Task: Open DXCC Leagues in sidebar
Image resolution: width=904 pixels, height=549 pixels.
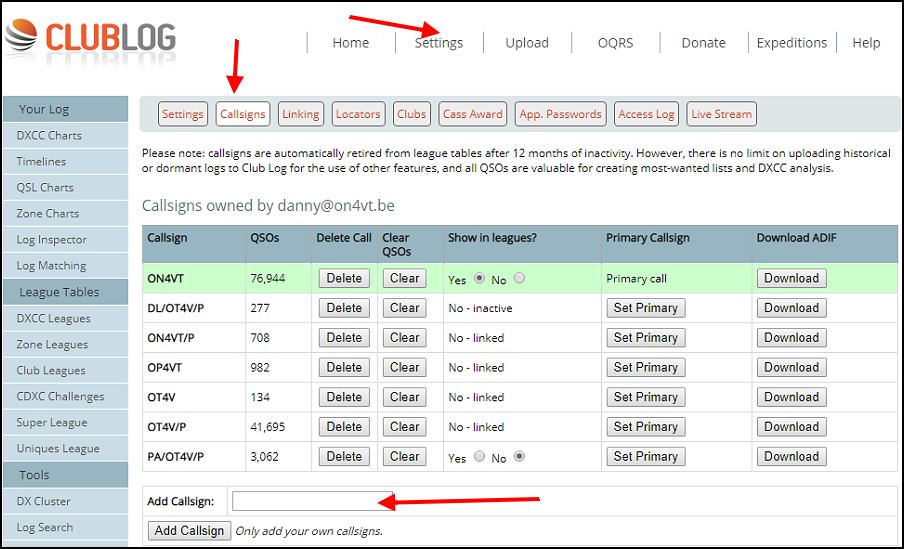Action: [x=65, y=318]
